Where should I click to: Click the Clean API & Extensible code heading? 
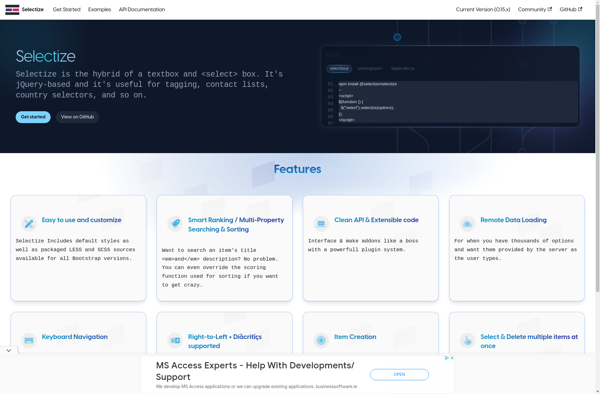(x=376, y=220)
